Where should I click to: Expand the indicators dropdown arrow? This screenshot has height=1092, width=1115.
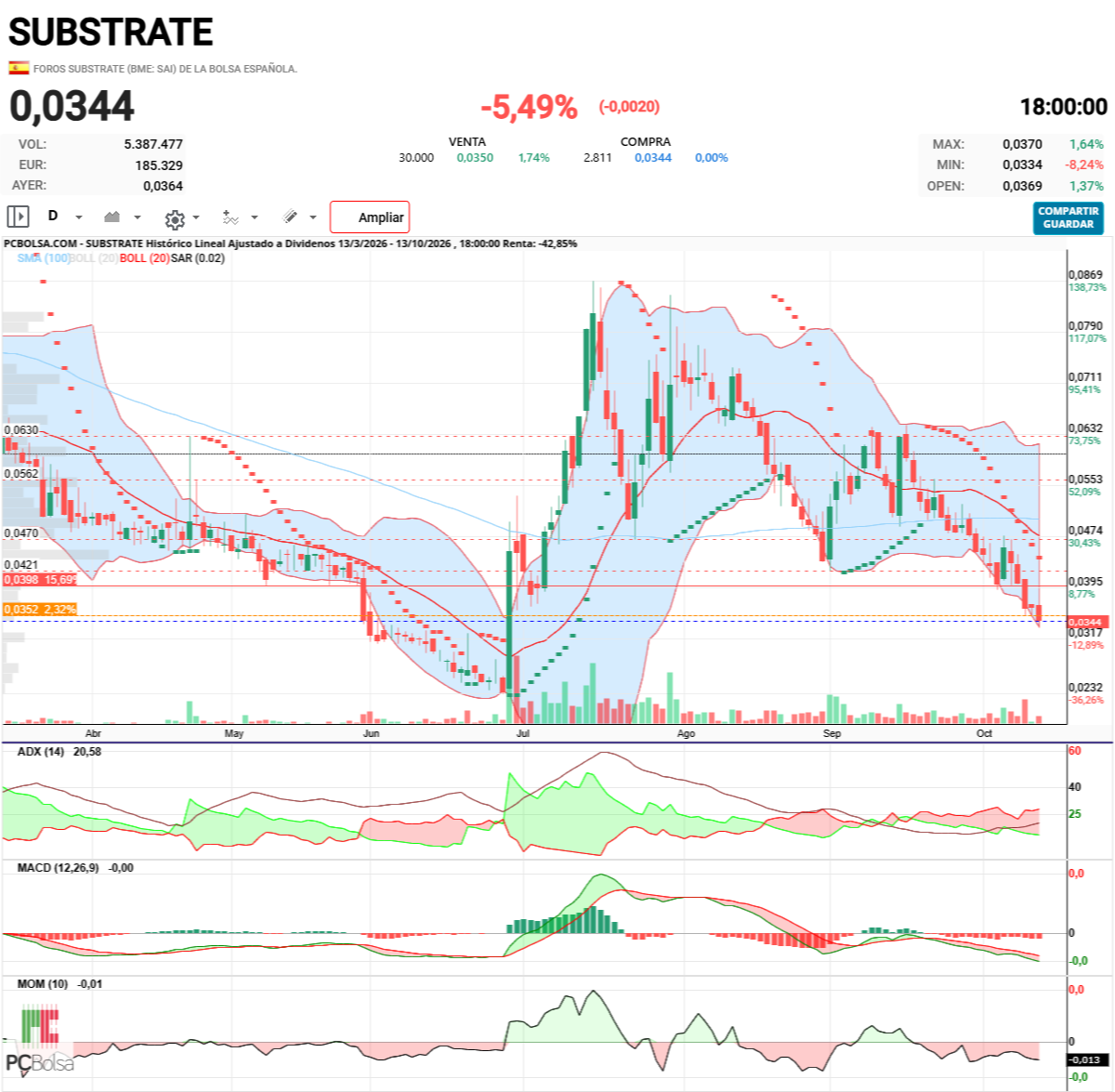tap(255, 217)
